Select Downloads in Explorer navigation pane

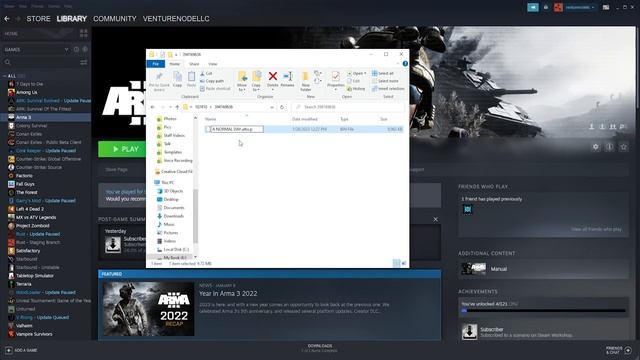[173, 216]
